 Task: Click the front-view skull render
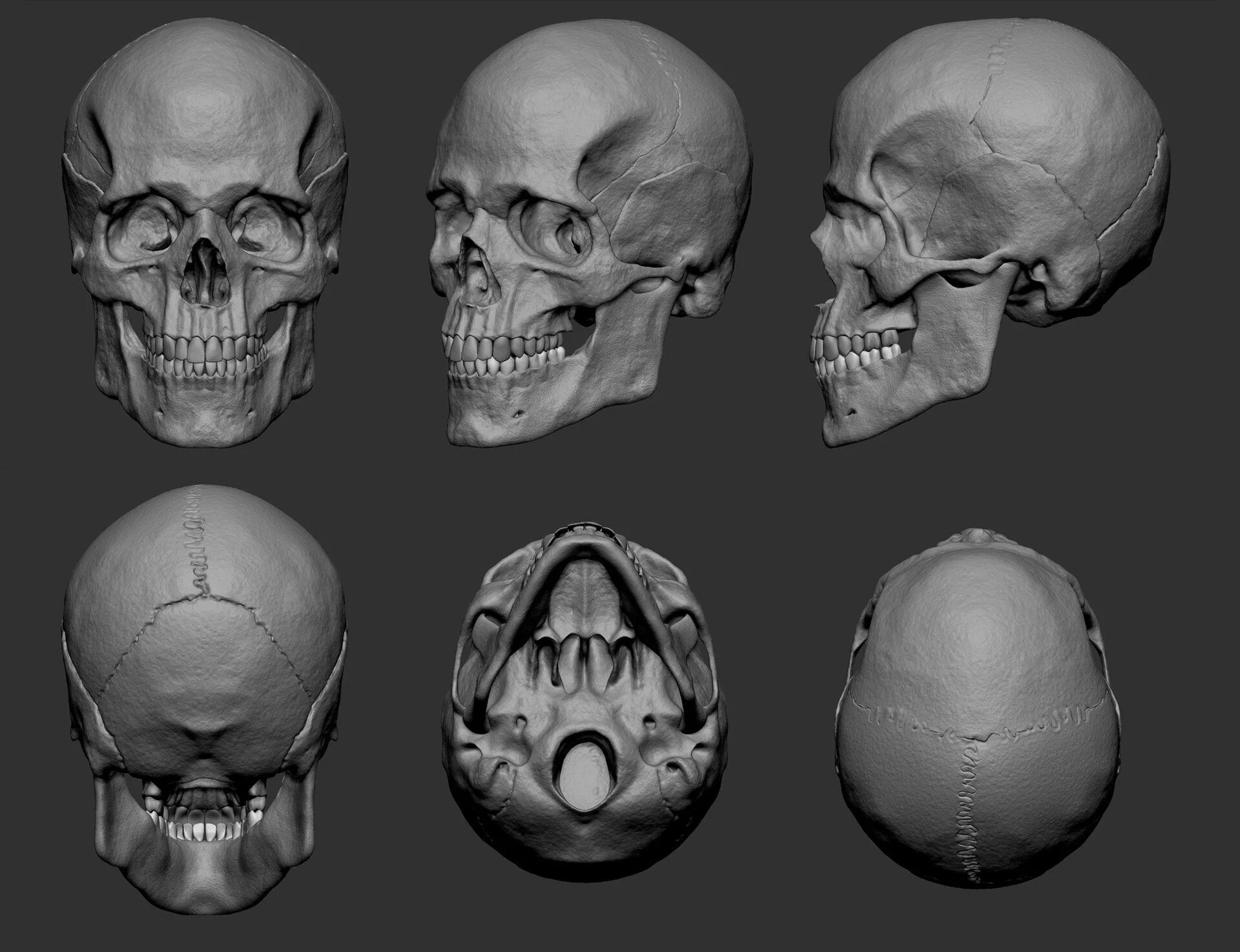coord(205,233)
